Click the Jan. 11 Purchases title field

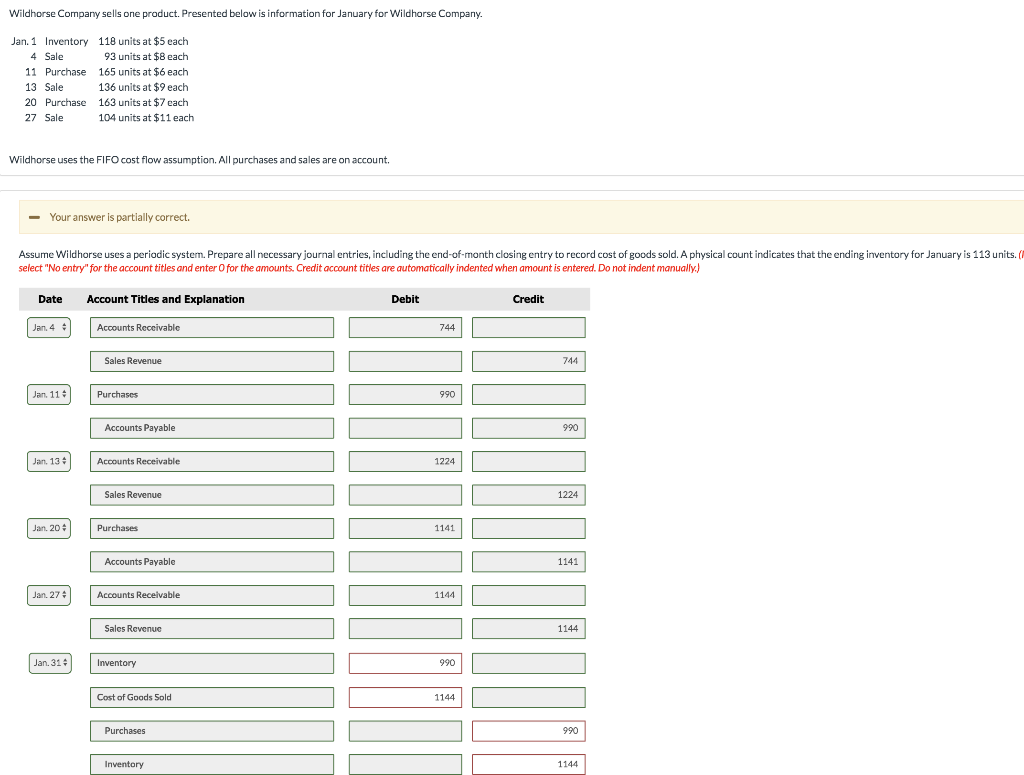point(212,394)
